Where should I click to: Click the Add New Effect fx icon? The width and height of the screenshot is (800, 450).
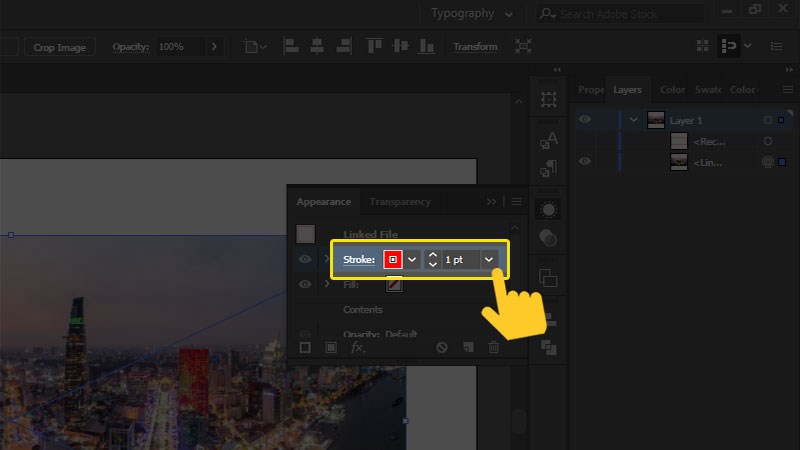(x=357, y=348)
